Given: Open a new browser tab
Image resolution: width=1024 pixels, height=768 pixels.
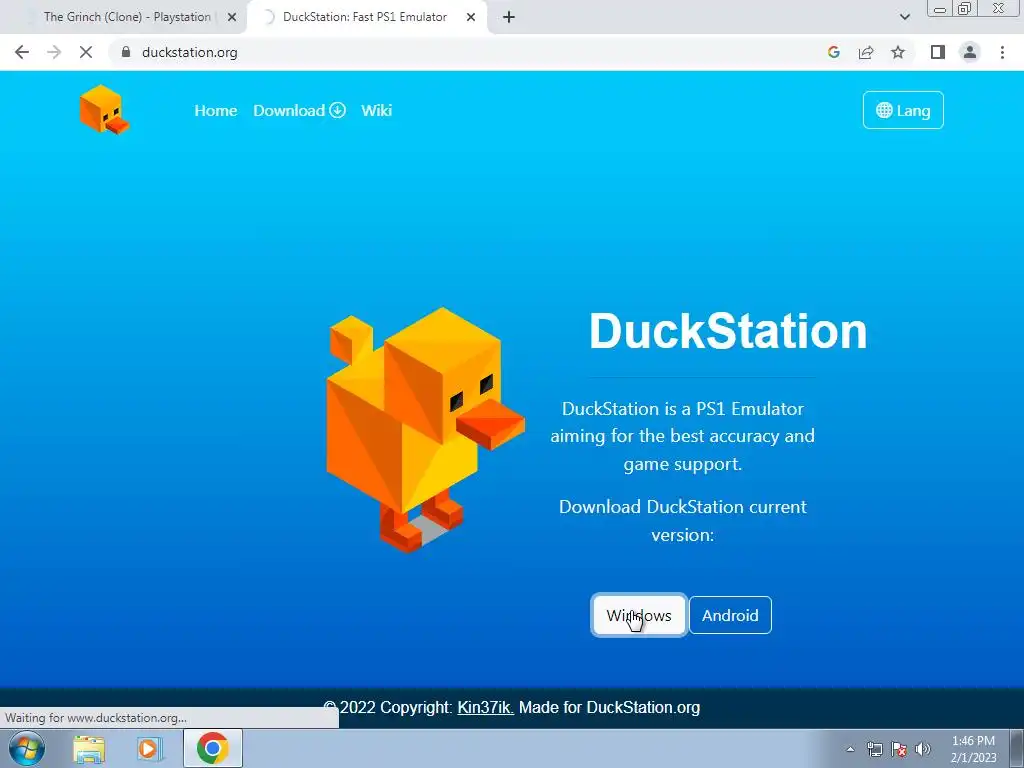Looking at the screenshot, I should pos(509,18).
